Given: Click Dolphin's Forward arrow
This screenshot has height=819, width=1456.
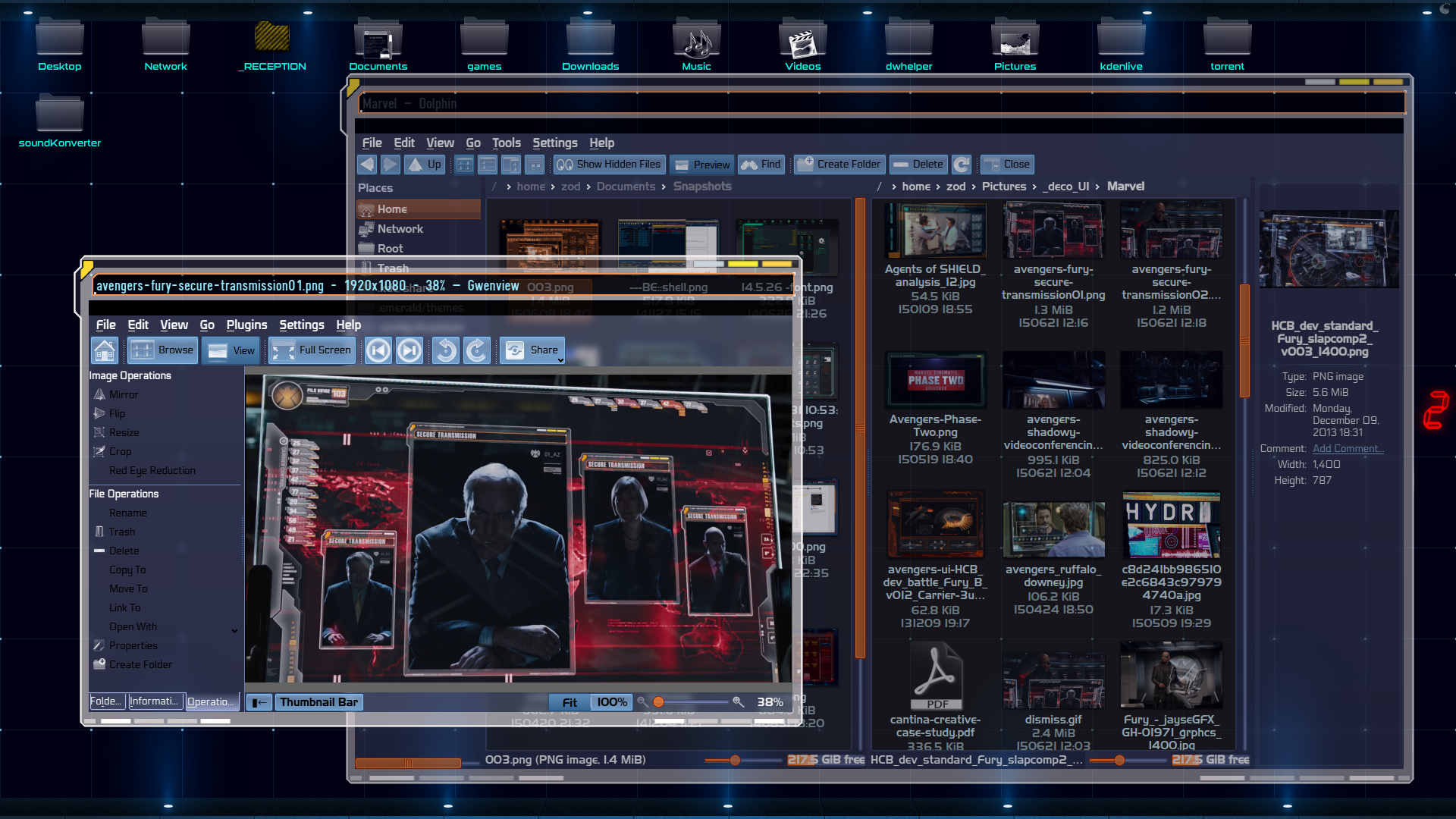Looking at the screenshot, I should tap(390, 165).
